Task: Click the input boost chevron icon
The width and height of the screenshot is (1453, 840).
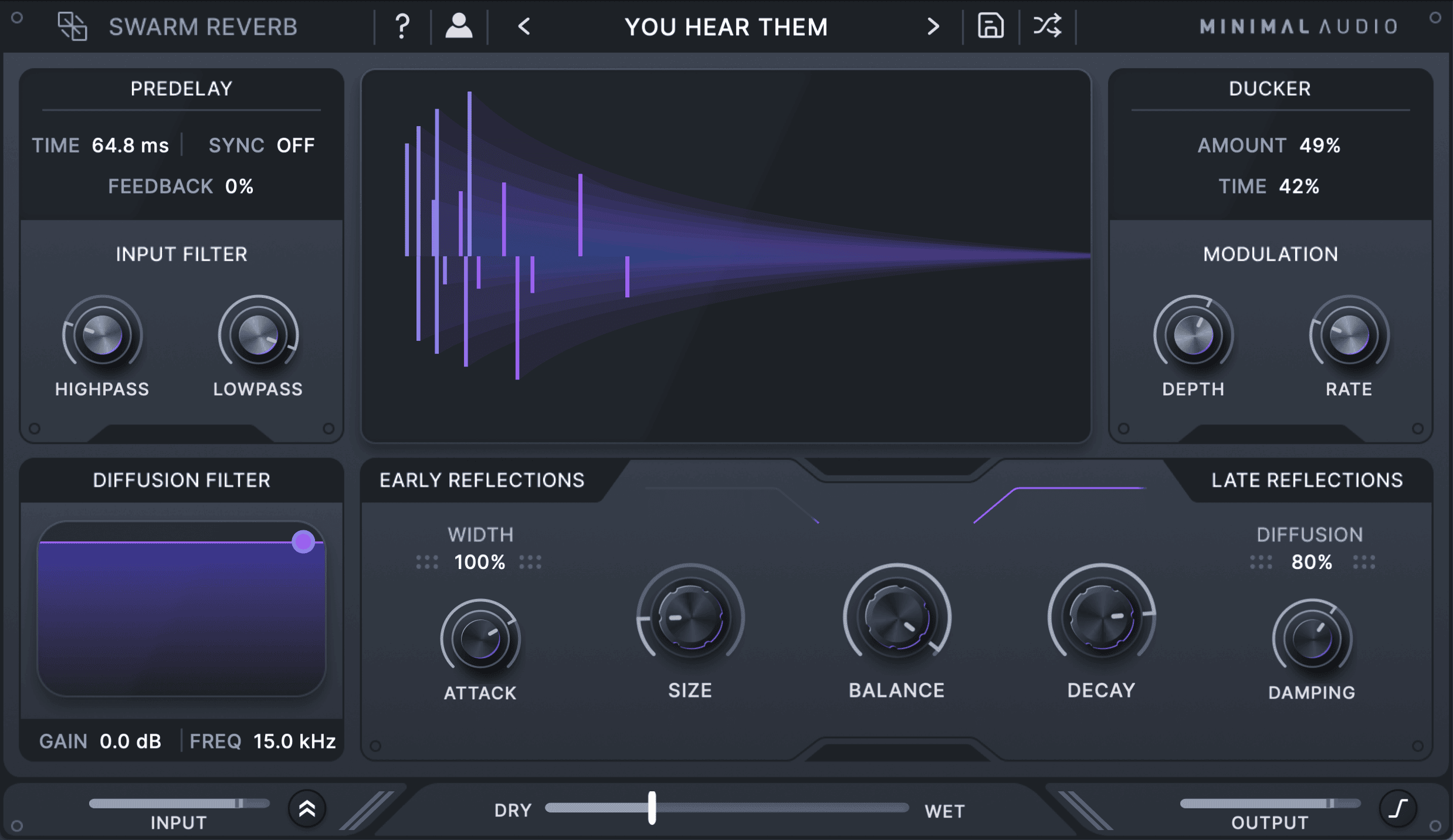Action: coord(307,809)
